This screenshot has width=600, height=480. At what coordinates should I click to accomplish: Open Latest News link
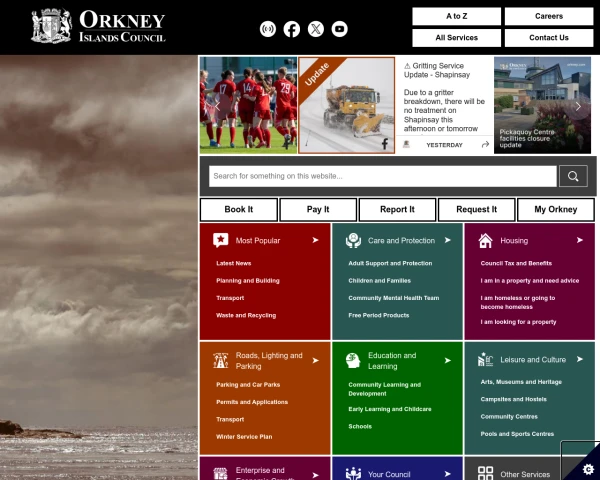pyautogui.click(x=233, y=263)
